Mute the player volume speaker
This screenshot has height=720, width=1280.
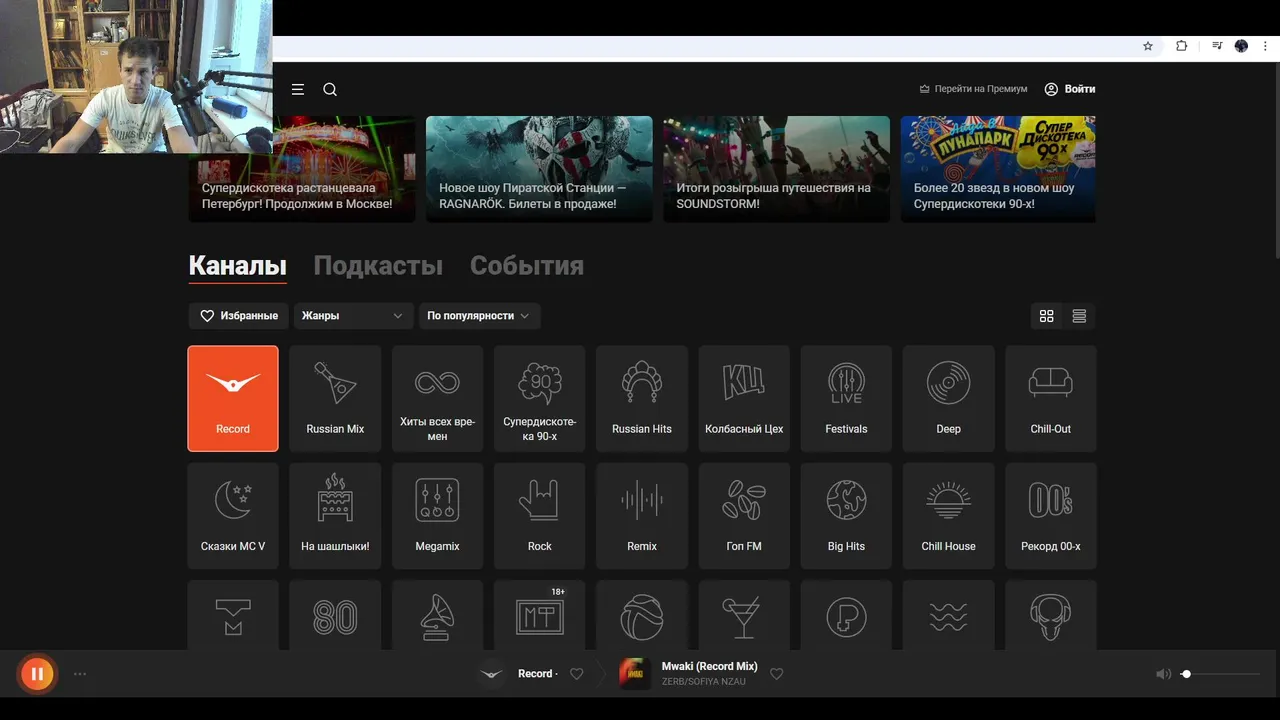(1163, 674)
